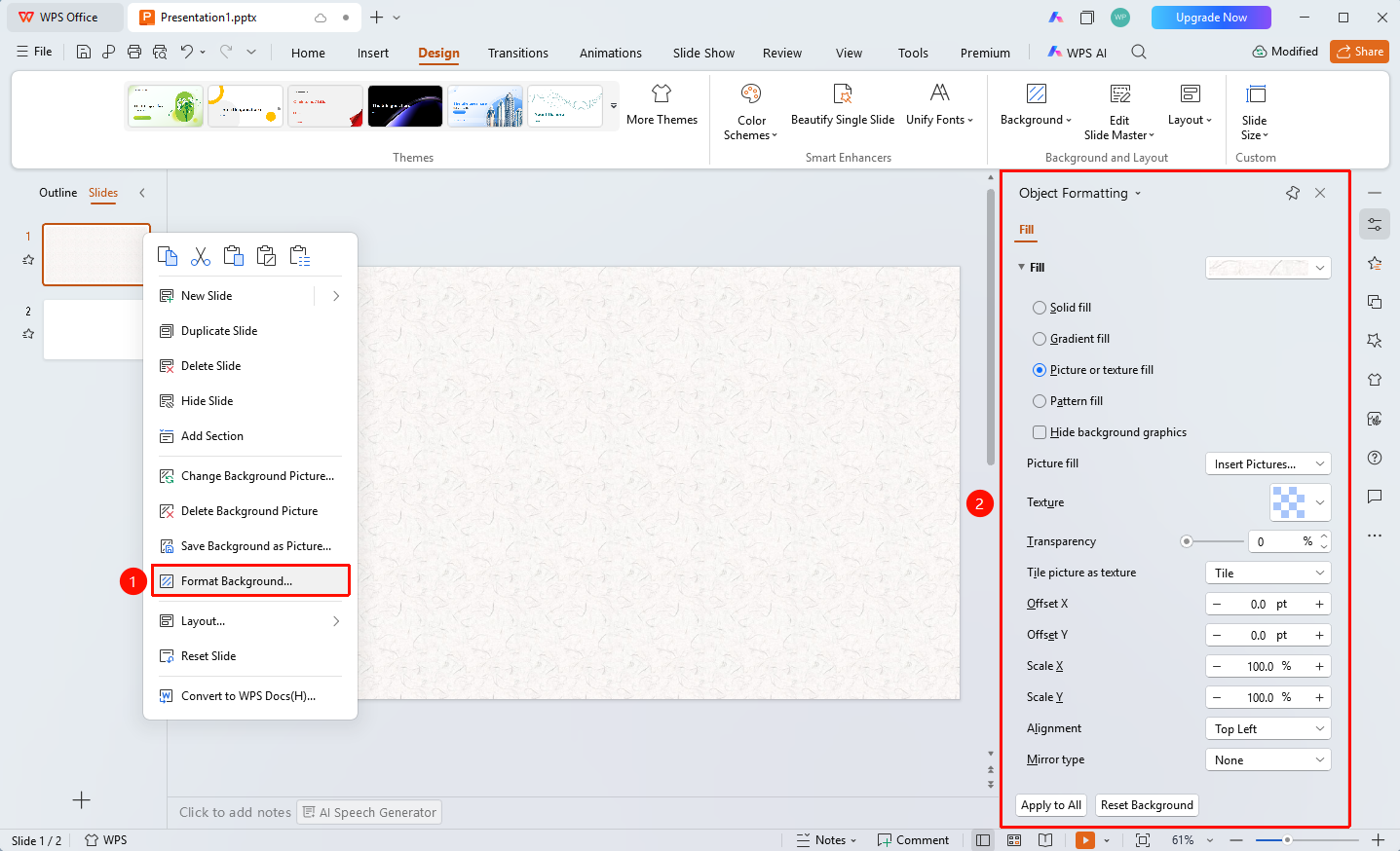Viewport: 1400px width, 851px height.
Task: Click the Share button
Action: pos(1359,52)
